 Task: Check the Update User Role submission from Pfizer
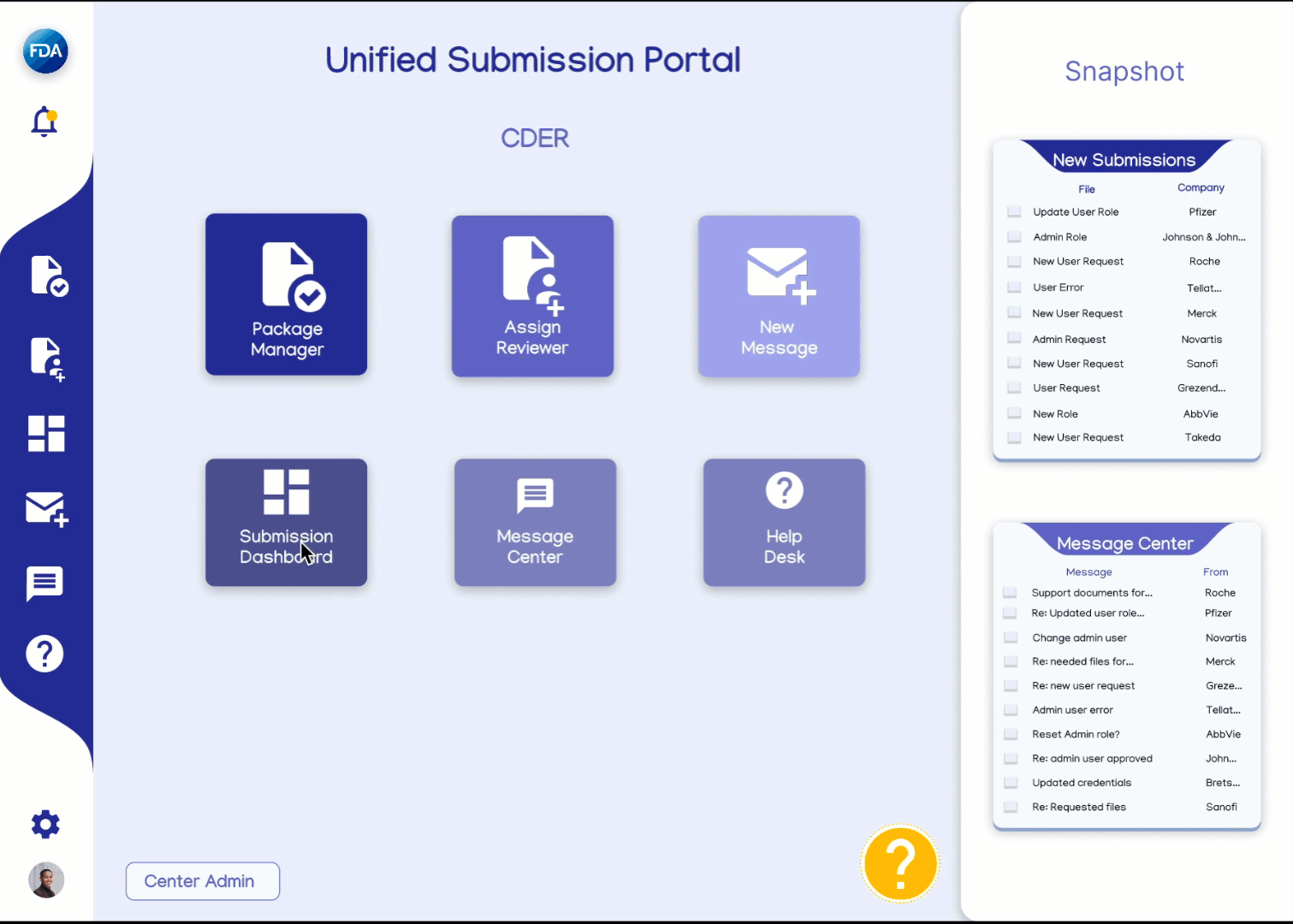1014,211
